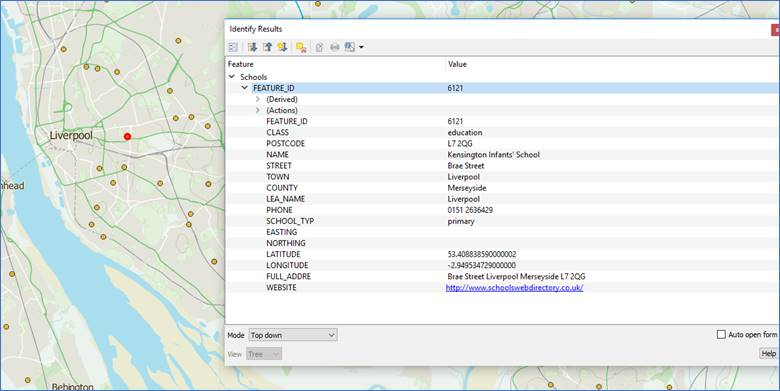The height and width of the screenshot is (391, 780).
Task: Expand the (Derived) node
Action: [258, 99]
